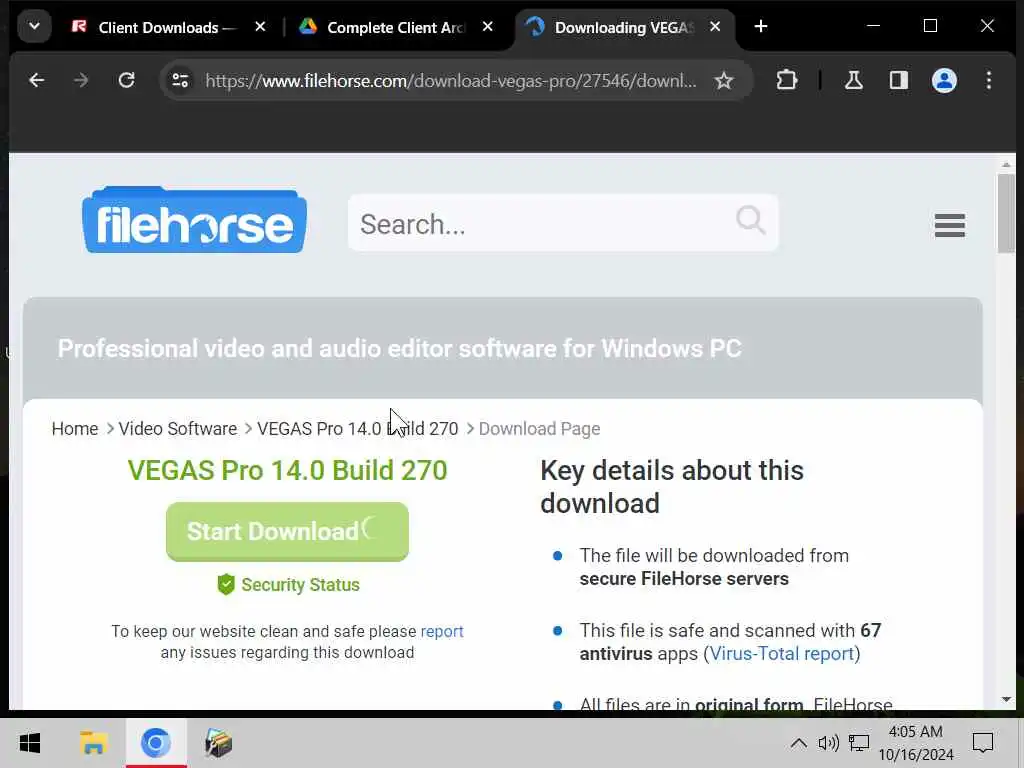Go forward to the next page
The width and height of the screenshot is (1024, 768).
(81, 80)
